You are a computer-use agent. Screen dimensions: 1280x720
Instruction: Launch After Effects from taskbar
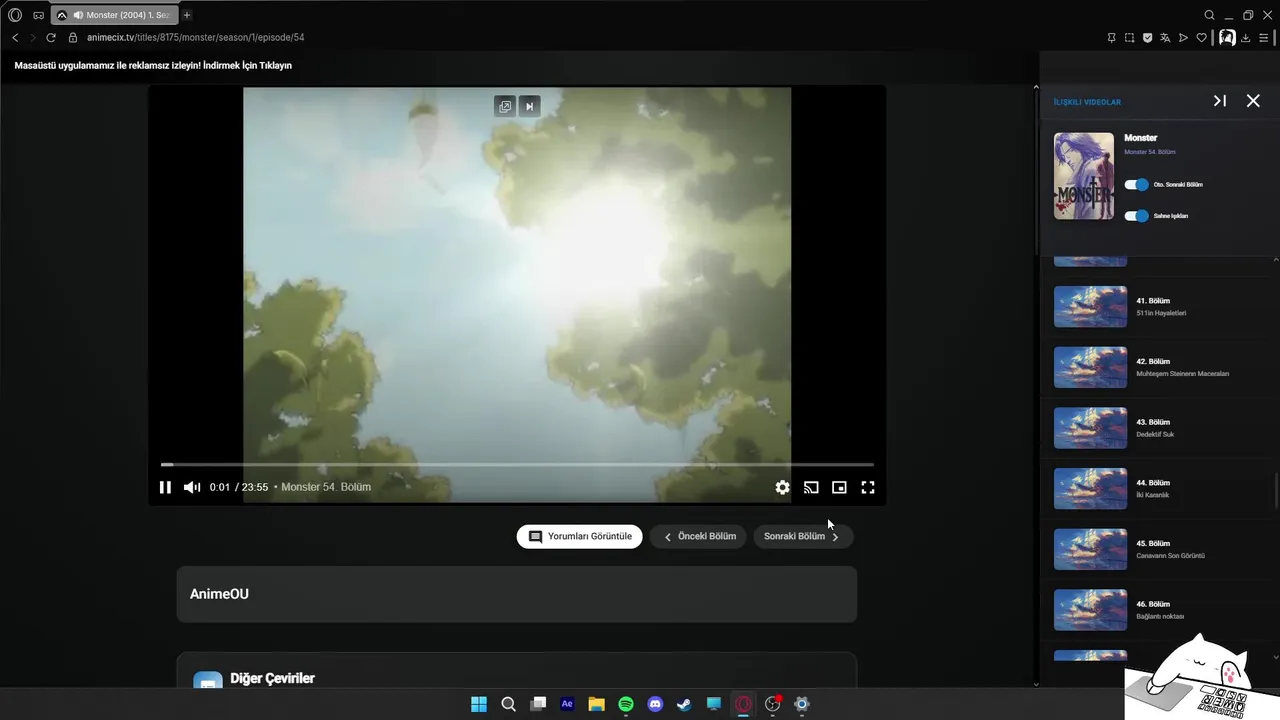(567, 704)
